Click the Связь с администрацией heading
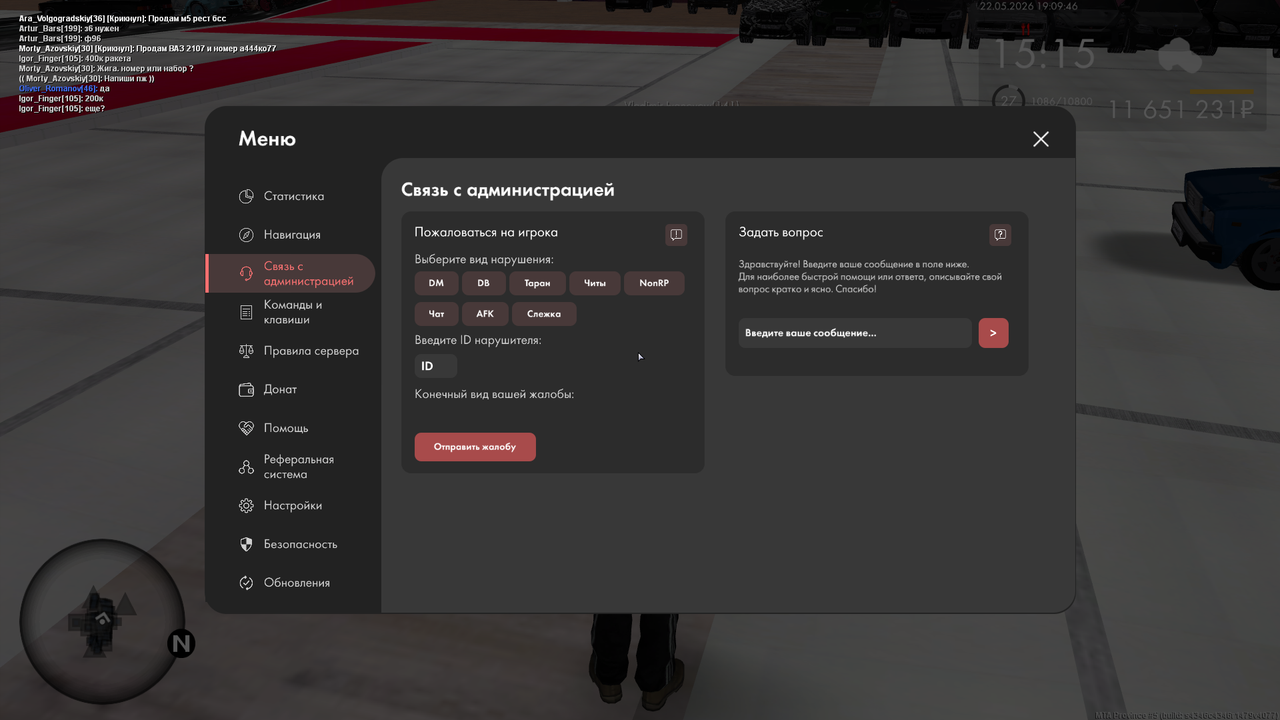This screenshot has width=1280, height=720. (x=508, y=190)
